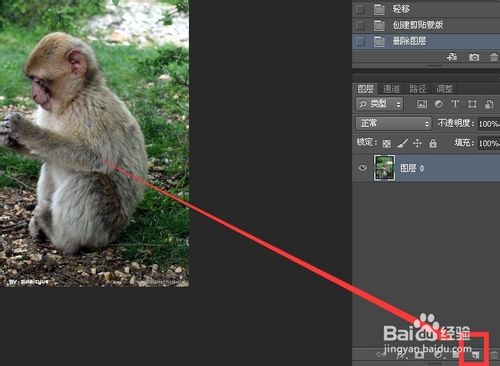Switch to 调整 tab

click(444, 89)
